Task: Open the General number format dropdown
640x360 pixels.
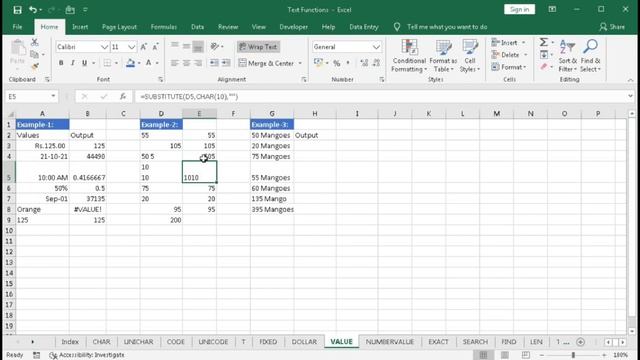Action: pyautogui.click(x=376, y=47)
